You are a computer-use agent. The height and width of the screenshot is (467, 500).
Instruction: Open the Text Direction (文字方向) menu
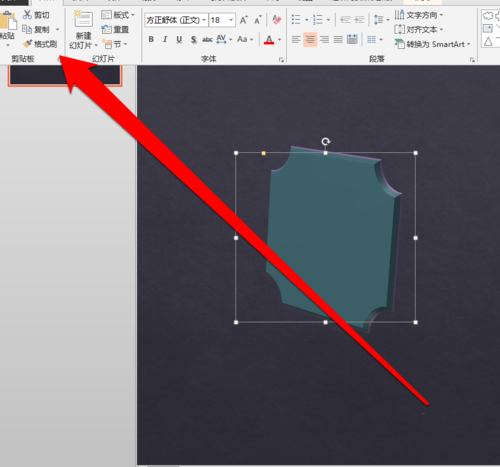pos(419,15)
